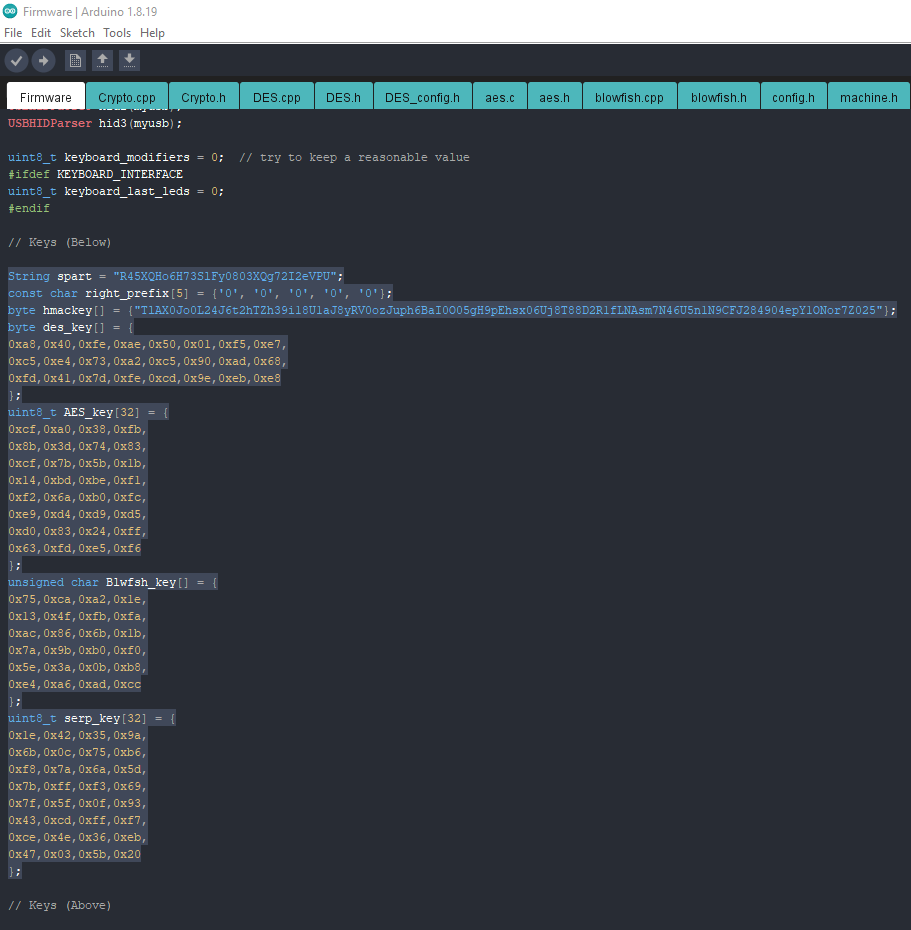Click the 'String spart' declaration line
This screenshot has width=911, height=930.
click(x=176, y=276)
